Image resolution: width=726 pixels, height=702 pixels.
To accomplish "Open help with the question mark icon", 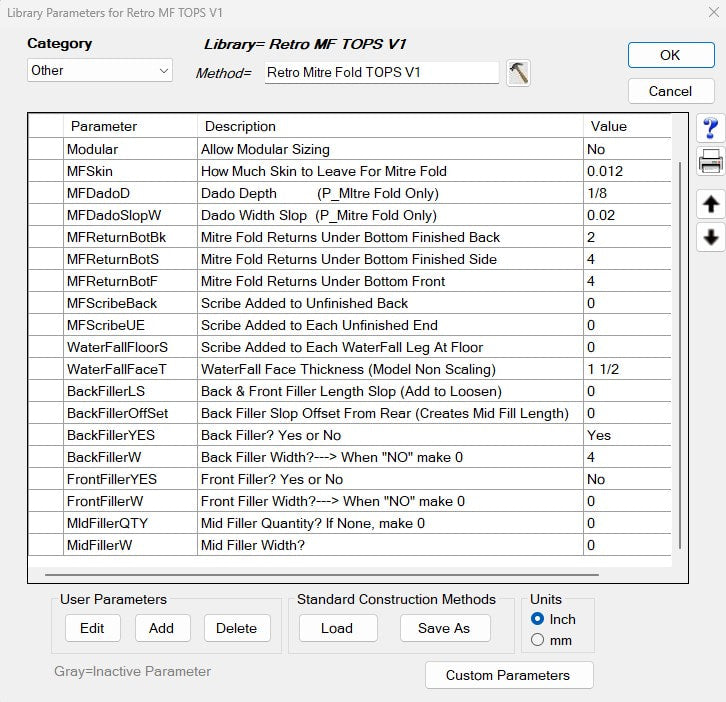I will click(x=710, y=128).
